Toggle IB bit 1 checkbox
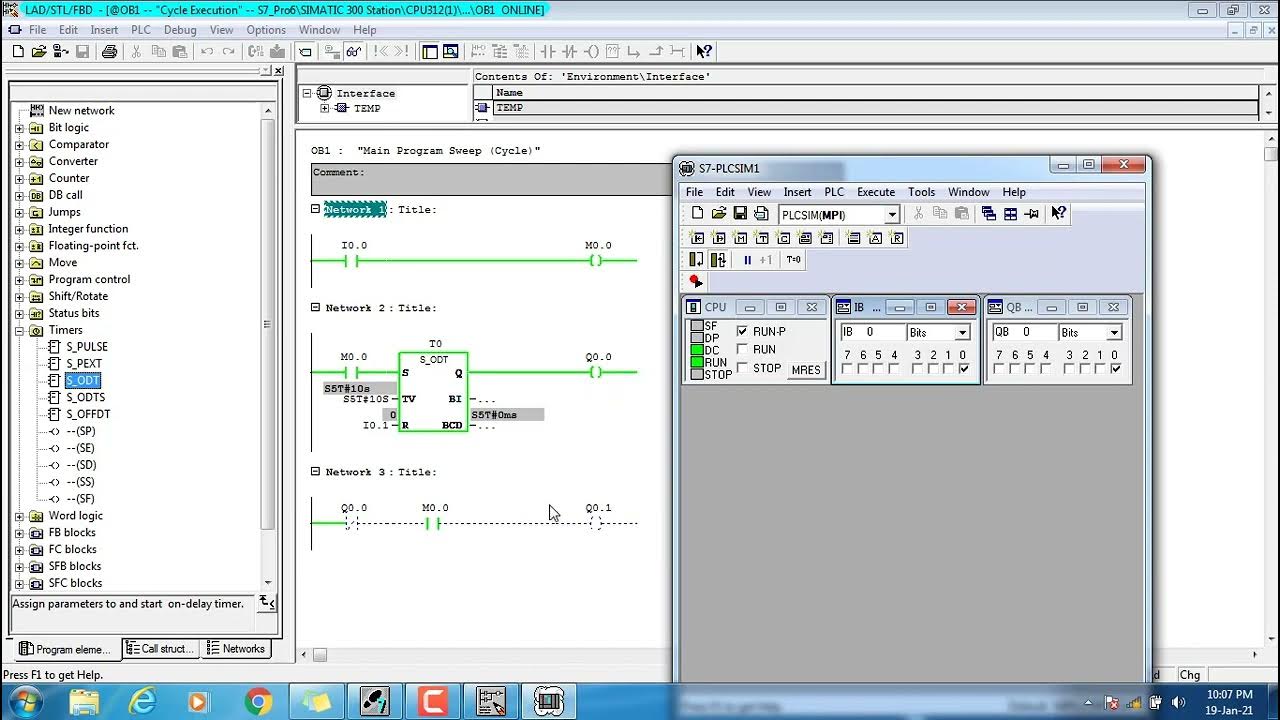Image resolution: width=1280 pixels, height=720 pixels. click(x=948, y=369)
